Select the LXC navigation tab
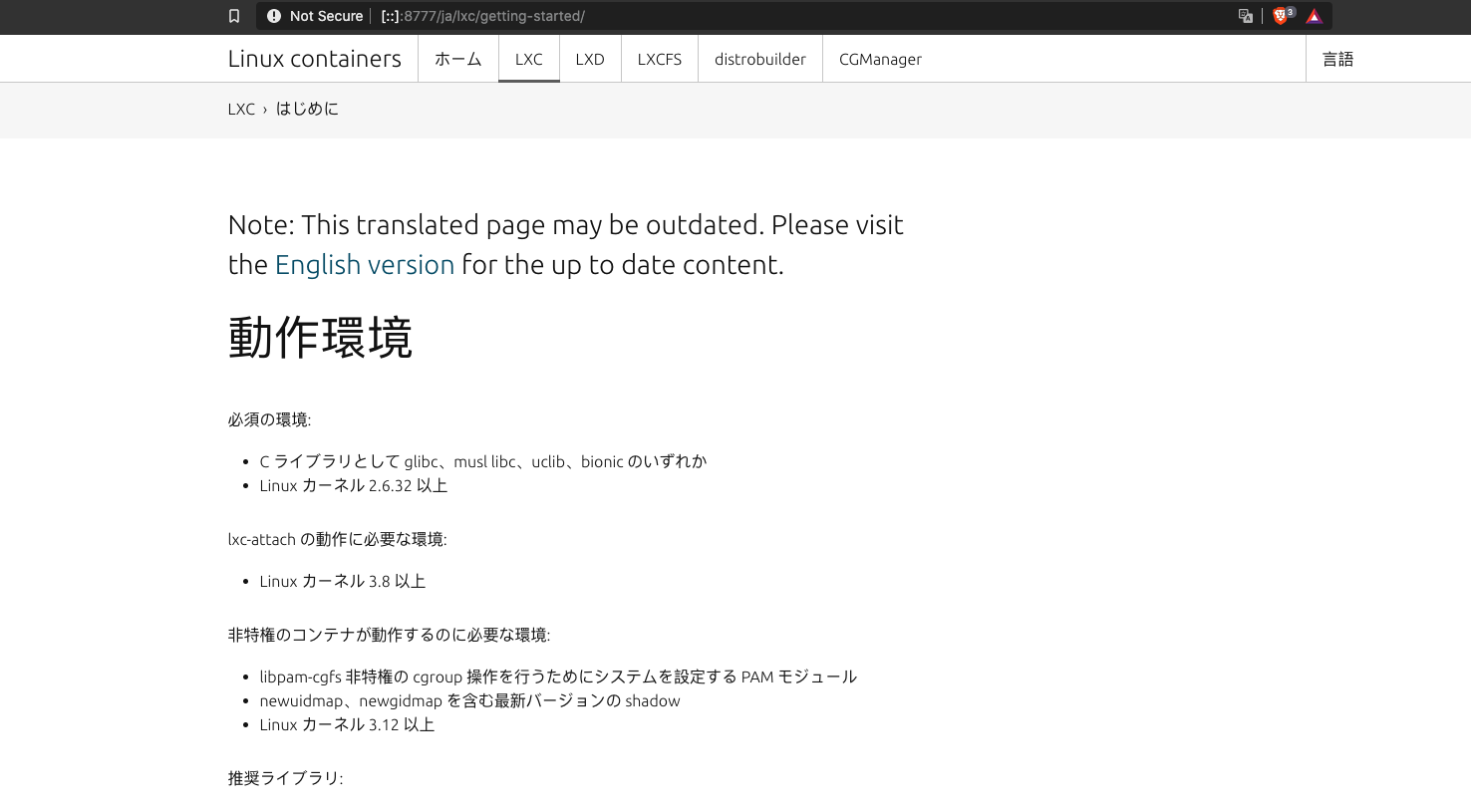This screenshot has width=1471, height=812. pos(529,59)
